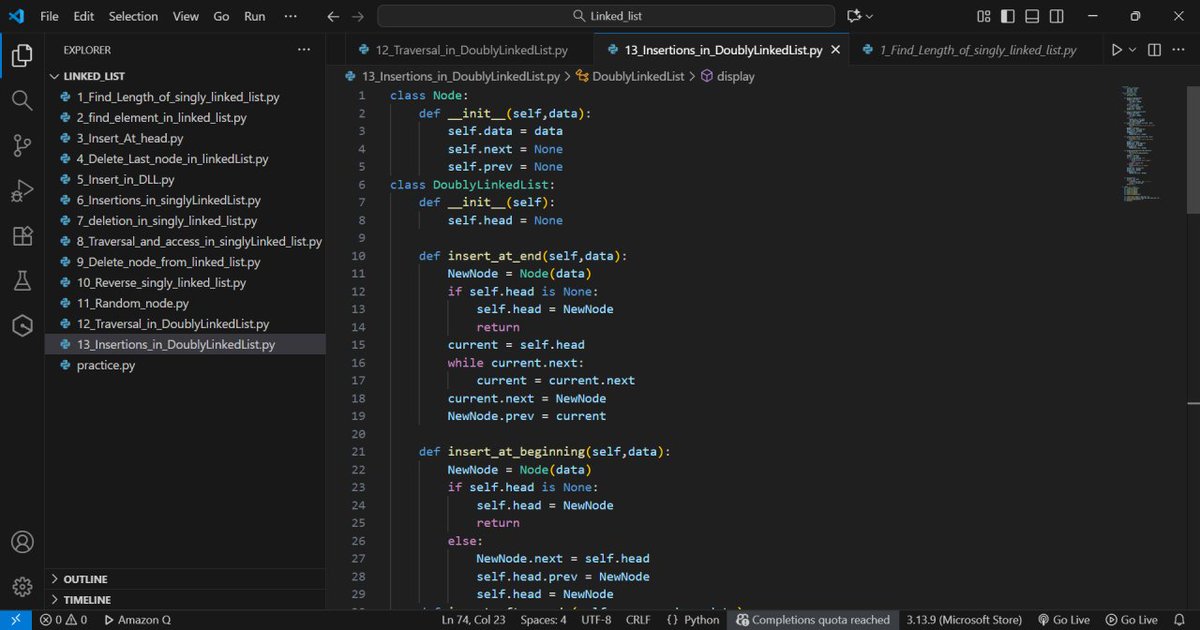Image resolution: width=1200 pixels, height=630 pixels.
Task: Open the Explorer view in the activity bar
Action: 22,55
